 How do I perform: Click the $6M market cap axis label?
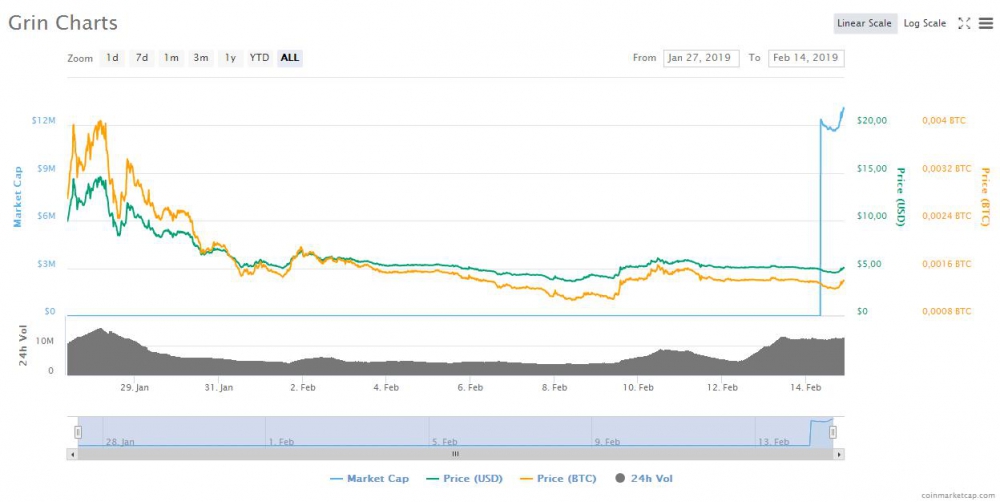(47, 216)
